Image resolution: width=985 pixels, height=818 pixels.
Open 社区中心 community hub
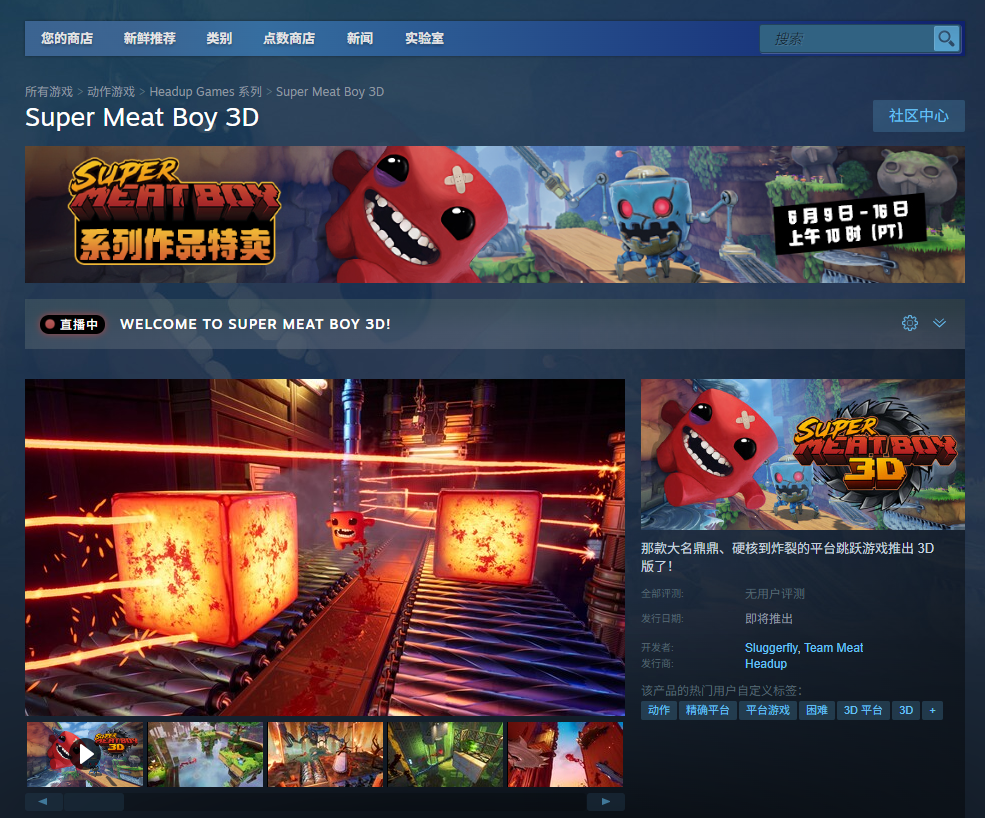click(x=918, y=116)
